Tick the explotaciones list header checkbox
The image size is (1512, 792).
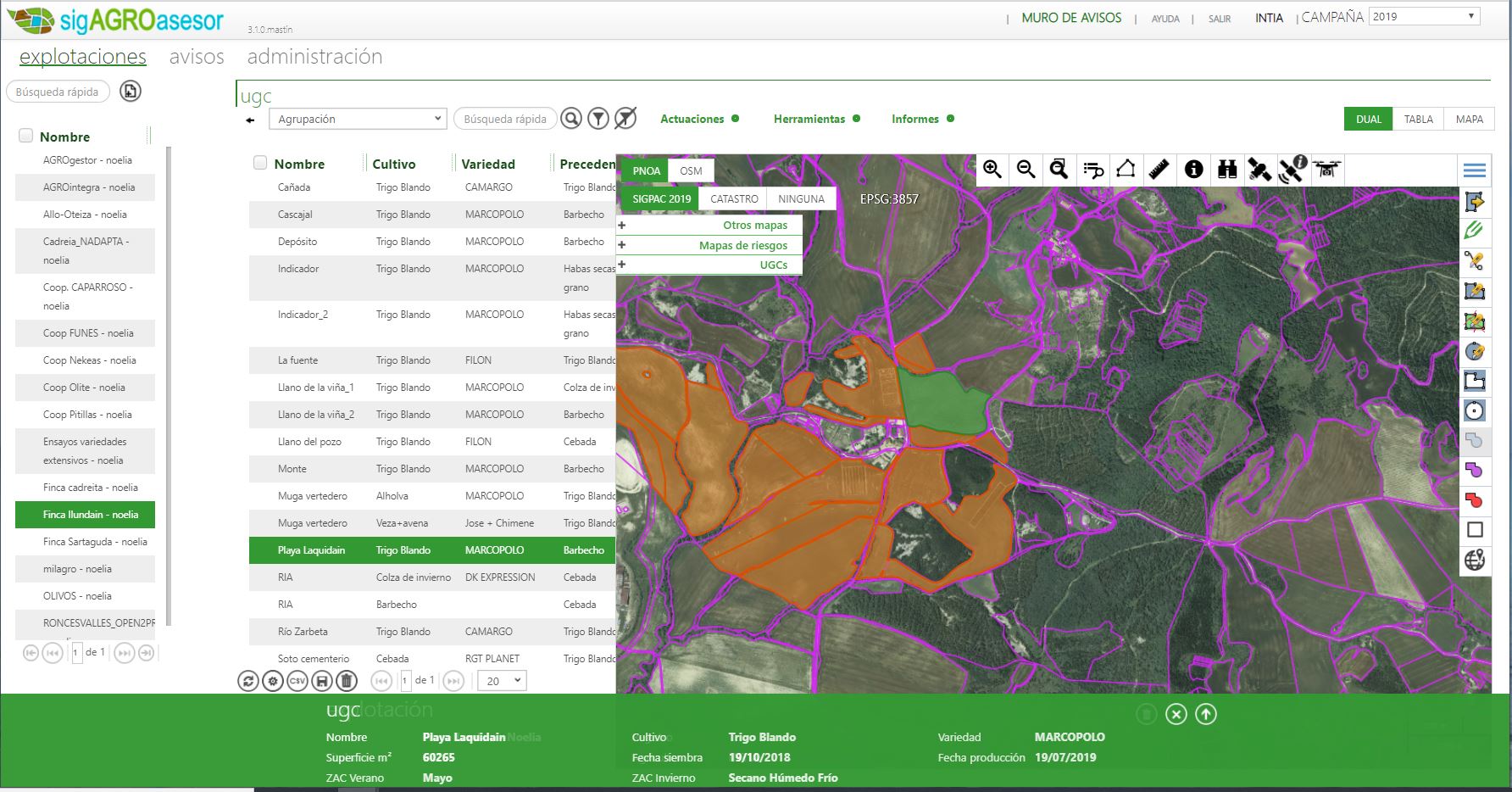click(26, 137)
